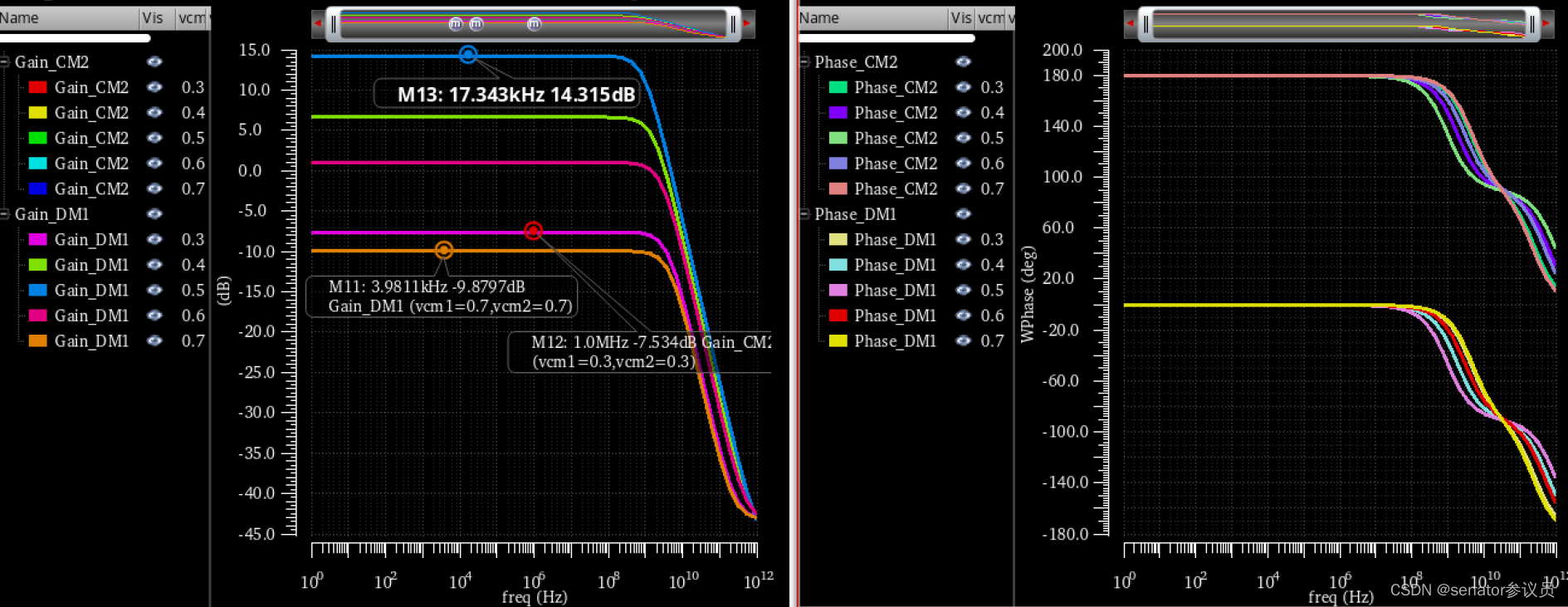1568x607 pixels.
Task: Hide Phase_CM2 trace with vcm 0.5
Action: click(963, 138)
